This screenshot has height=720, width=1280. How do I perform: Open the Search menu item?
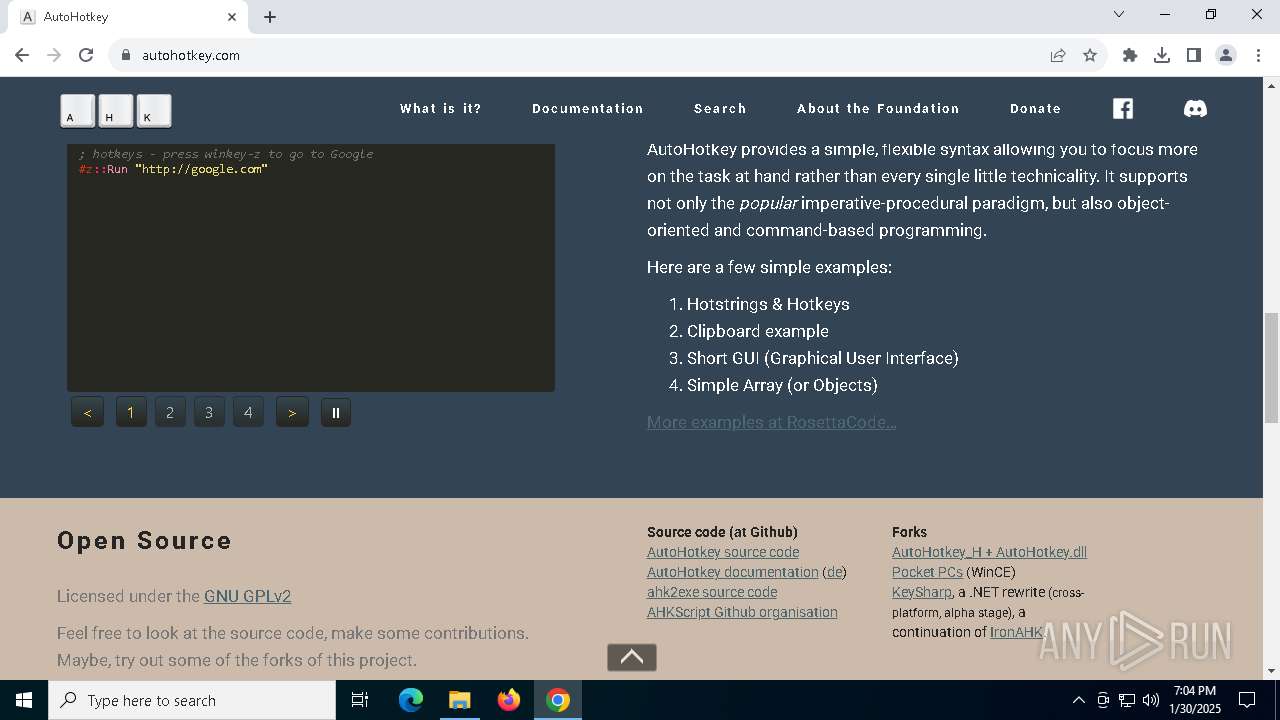(720, 108)
